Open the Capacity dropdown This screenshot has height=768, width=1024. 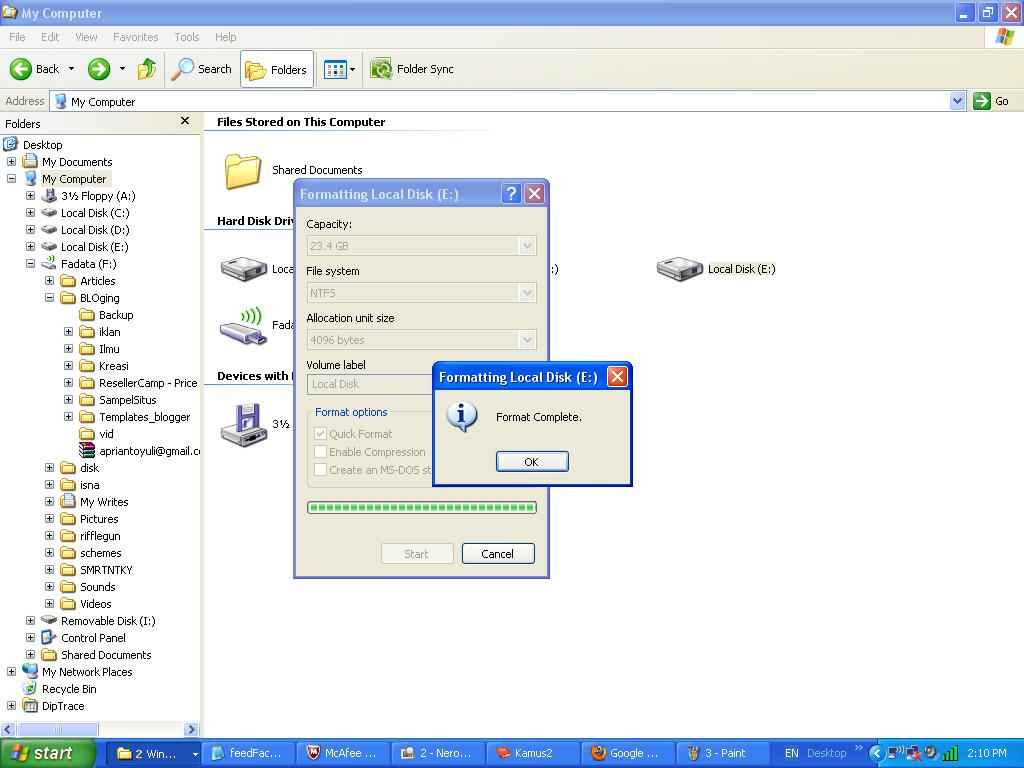(527, 246)
